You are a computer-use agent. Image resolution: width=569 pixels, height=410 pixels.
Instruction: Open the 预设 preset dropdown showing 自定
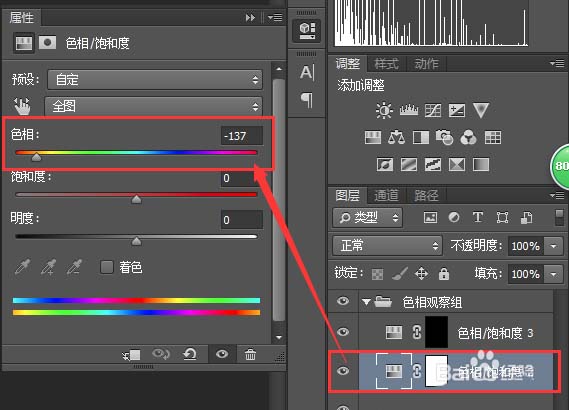click(155, 79)
